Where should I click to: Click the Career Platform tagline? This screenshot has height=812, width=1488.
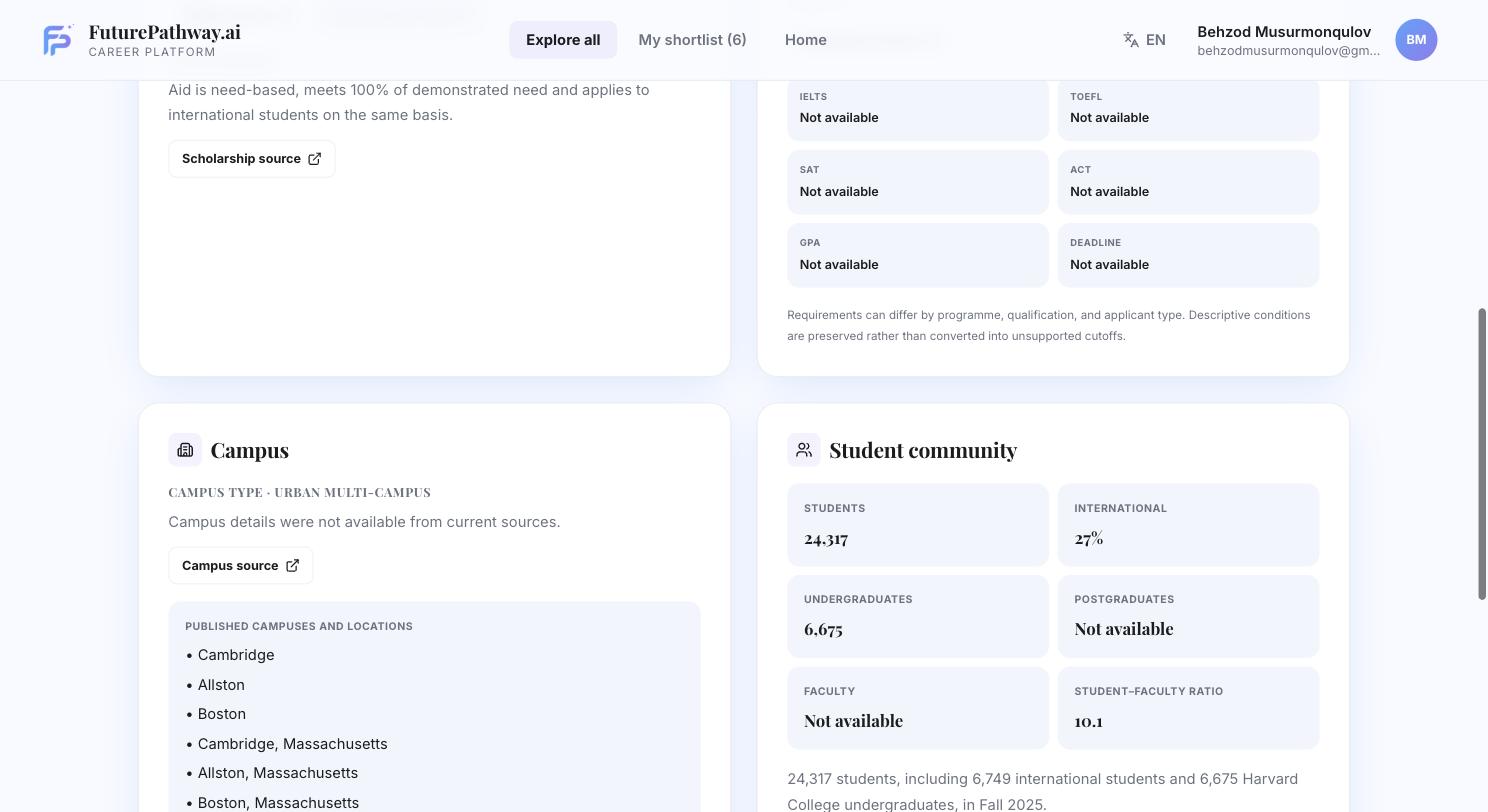(152, 52)
